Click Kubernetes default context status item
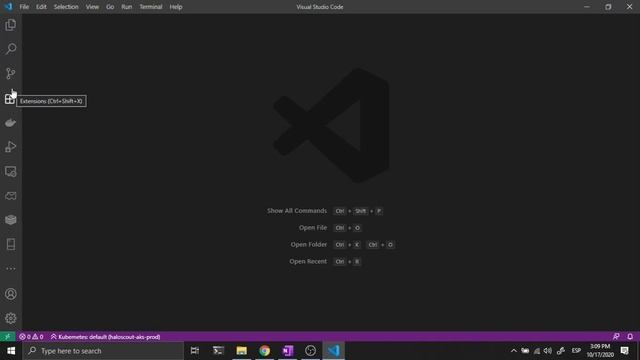 point(105,337)
